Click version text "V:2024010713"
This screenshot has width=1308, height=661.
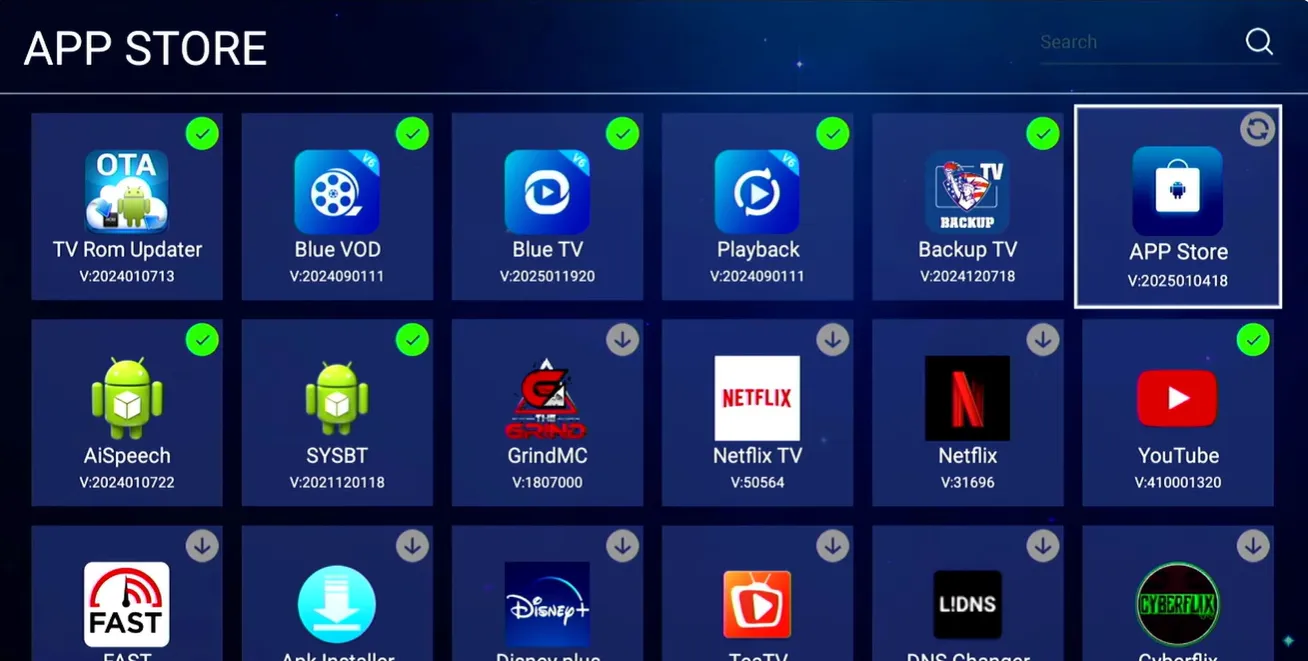(x=127, y=276)
